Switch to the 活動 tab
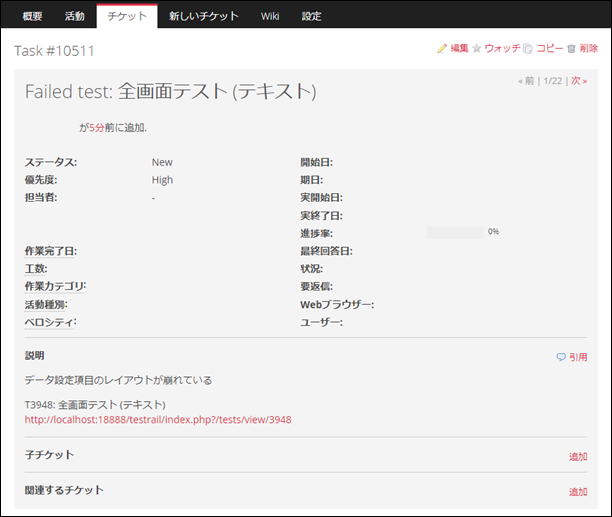This screenshot has width=612, height=517. pos(74,16)
